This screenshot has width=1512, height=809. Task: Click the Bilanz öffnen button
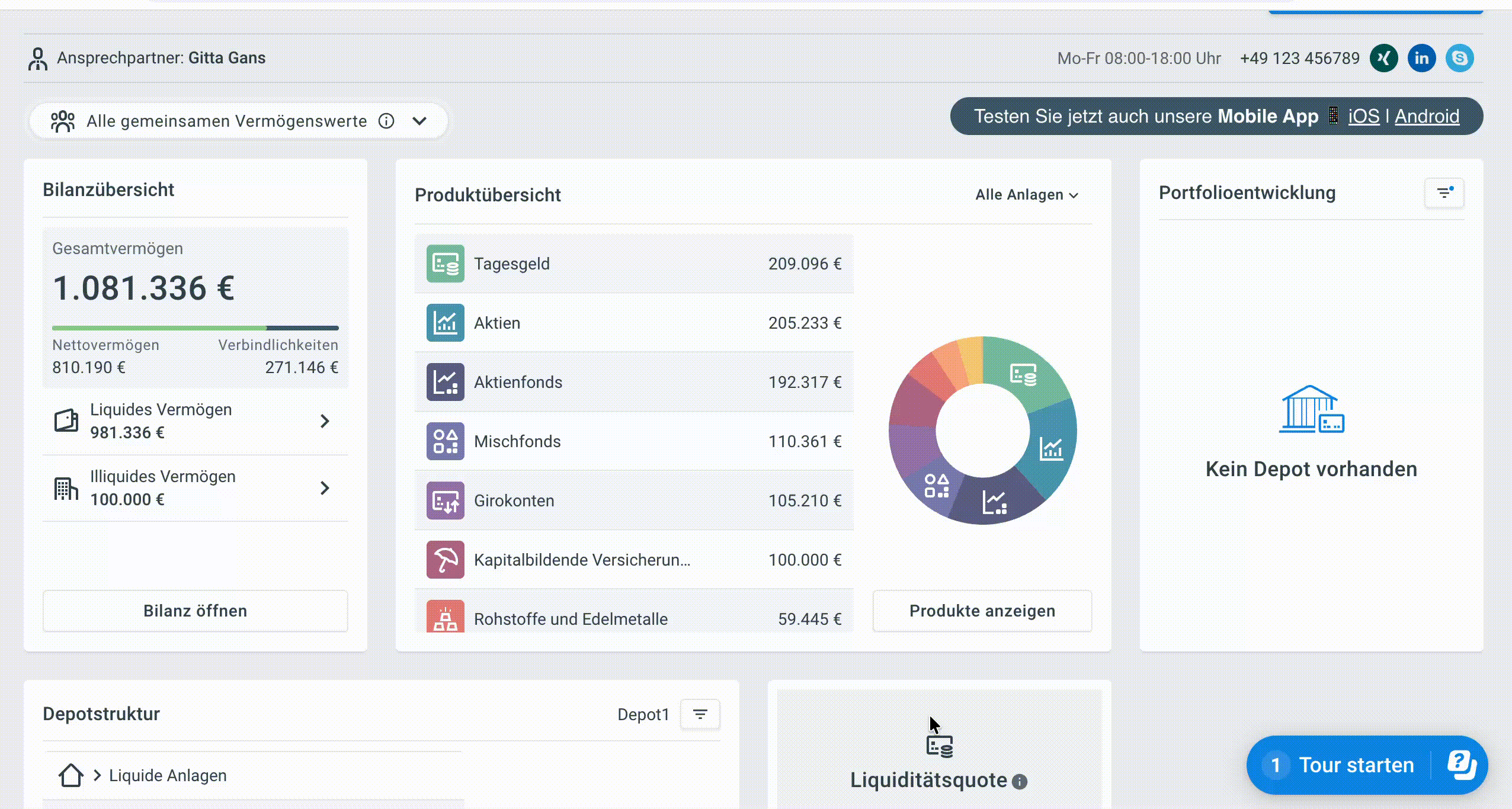click(x=195, y=611)
